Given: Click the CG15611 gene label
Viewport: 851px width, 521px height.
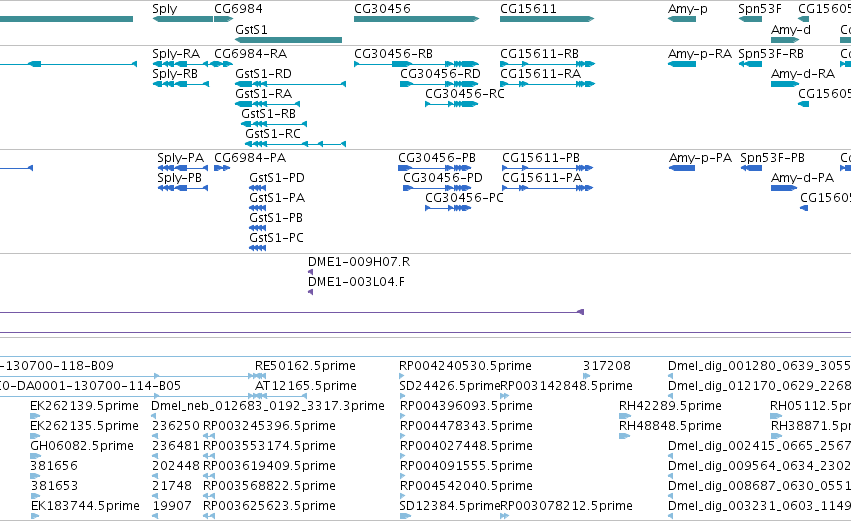Looking at the screenshot, I should click(x=528, y=9).
